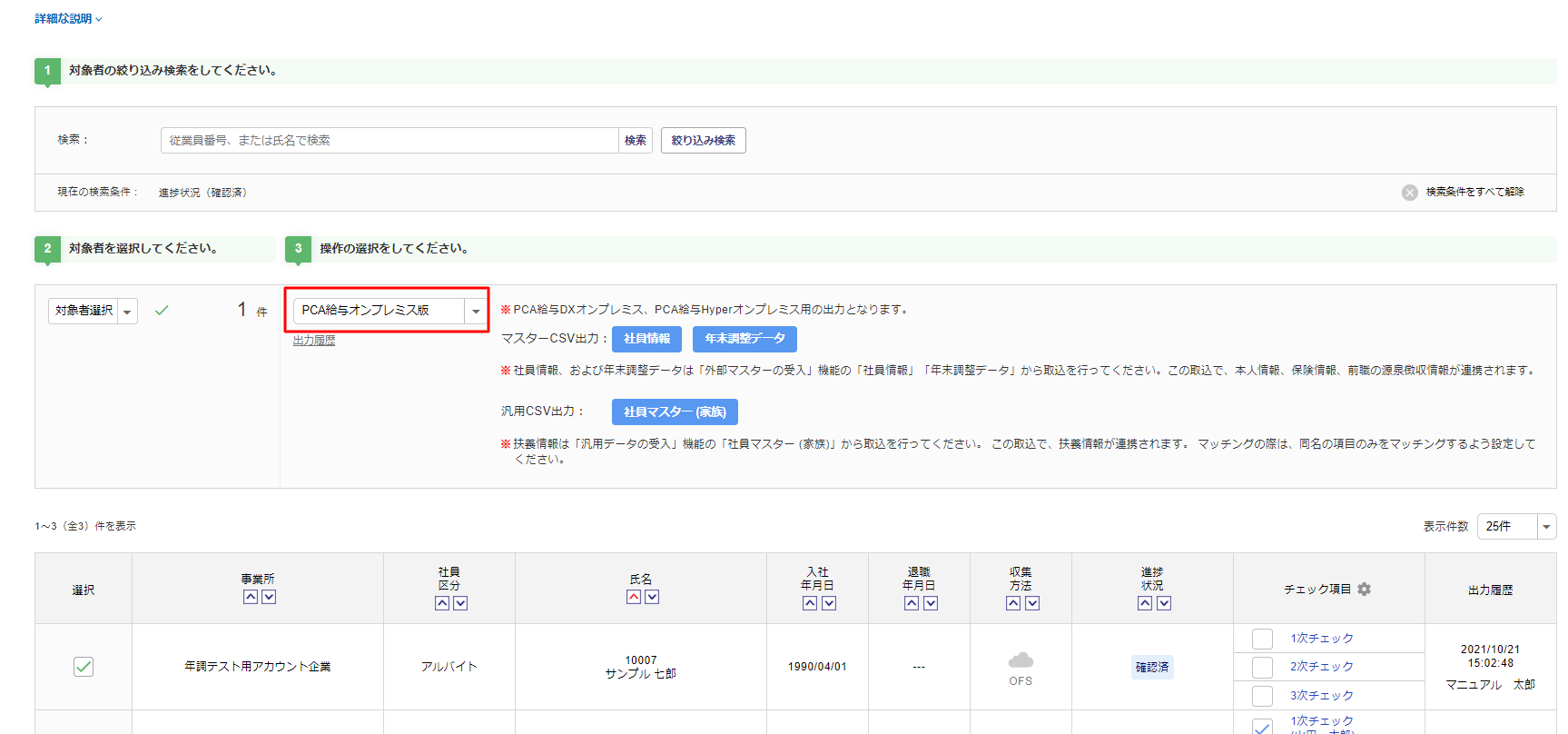Viewport: 1568px width, 734px height.
Task: Click マニュアル 太郎 text
Action: pyautogui.click(x=1490, y=685)
